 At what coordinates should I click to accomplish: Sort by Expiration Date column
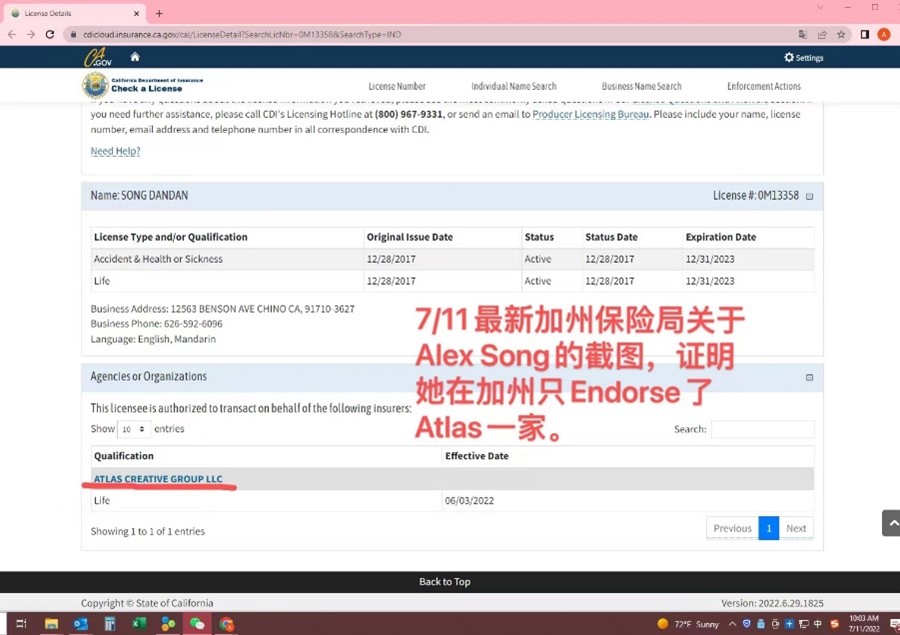pyautogui.click(x=748, y=237)
